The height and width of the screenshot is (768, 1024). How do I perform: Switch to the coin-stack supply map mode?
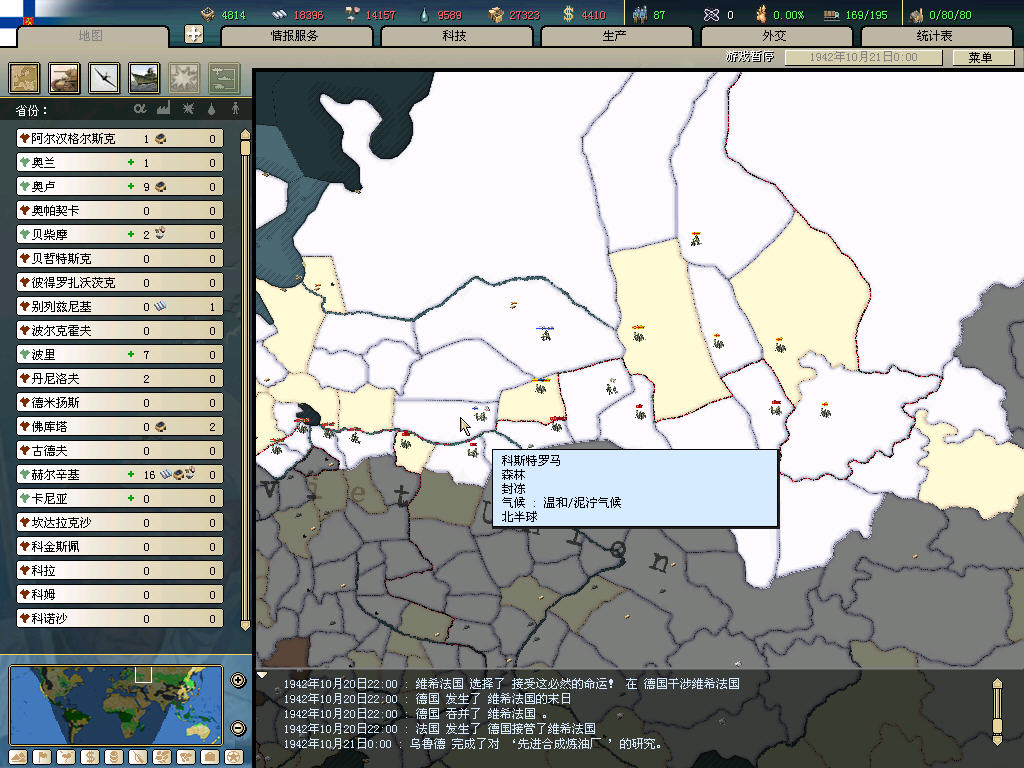coord(114,757)
